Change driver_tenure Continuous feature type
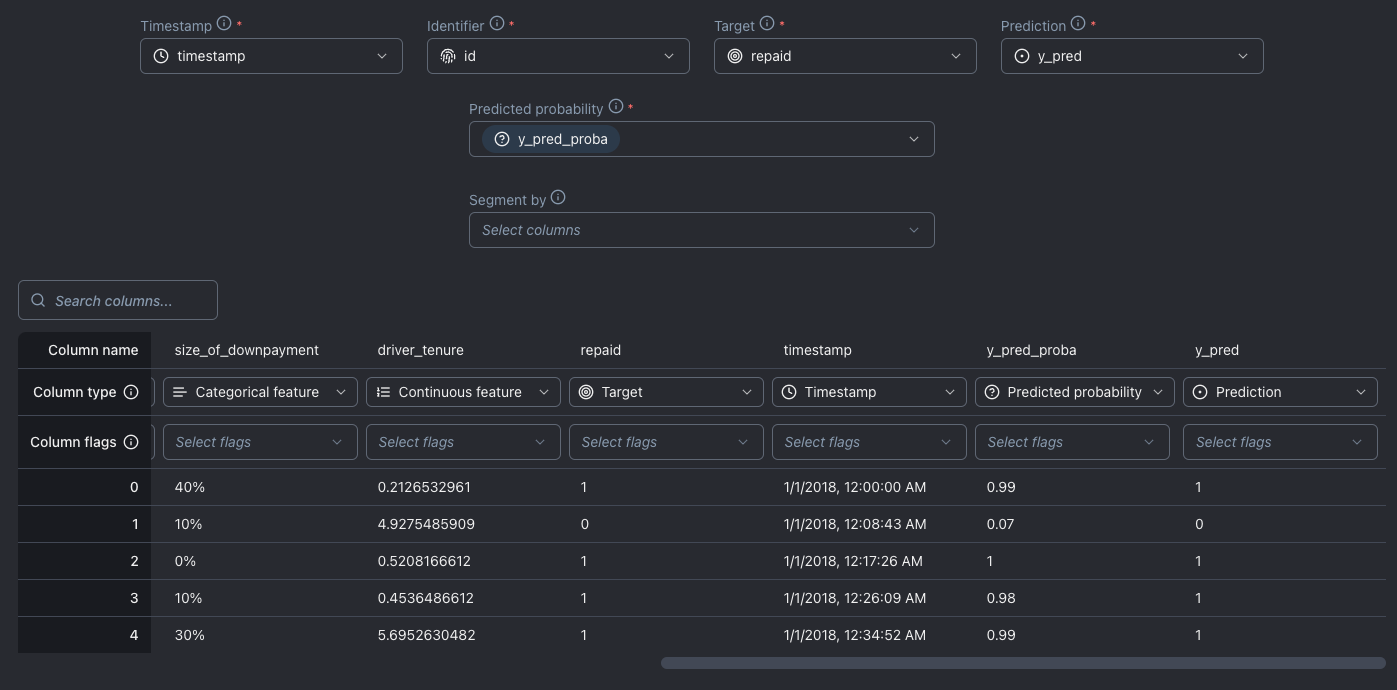Screen dimensions: 1397x690 tap(463, 392)
